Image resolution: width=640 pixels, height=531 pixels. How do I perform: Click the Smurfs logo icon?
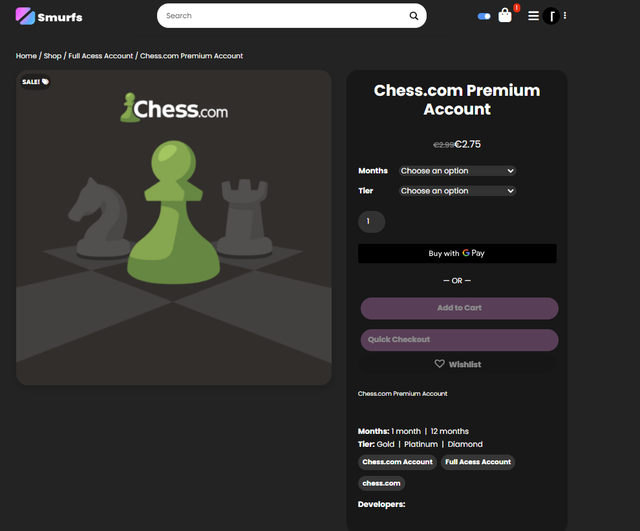pos(25,16)
